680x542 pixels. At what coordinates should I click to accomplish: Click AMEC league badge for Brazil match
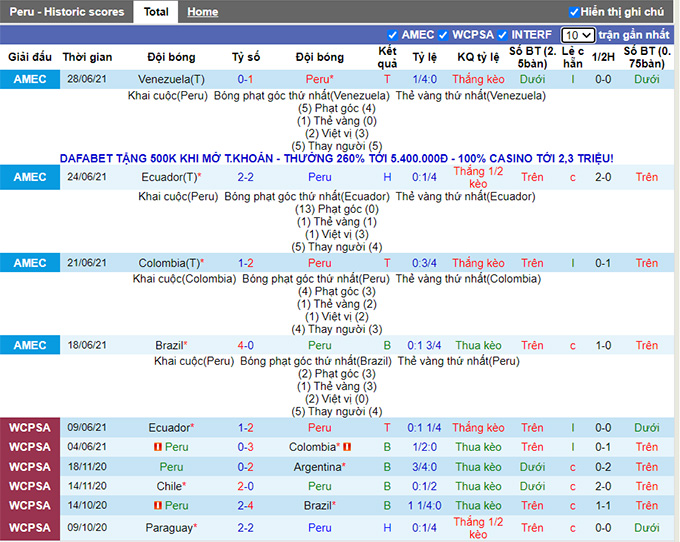30,346
